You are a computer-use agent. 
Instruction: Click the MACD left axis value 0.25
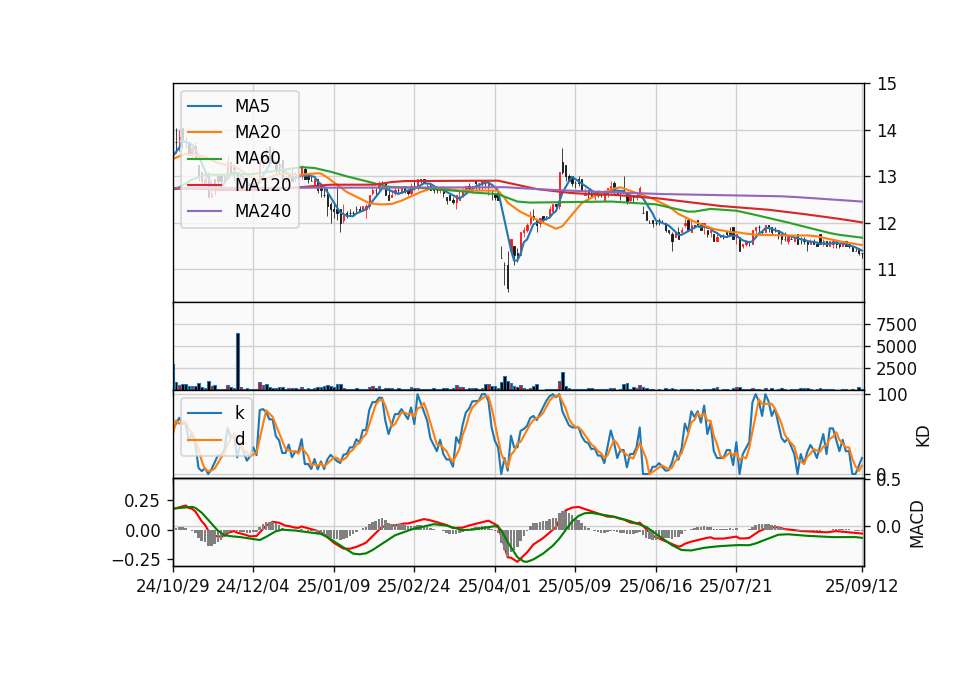click(141, 501)
